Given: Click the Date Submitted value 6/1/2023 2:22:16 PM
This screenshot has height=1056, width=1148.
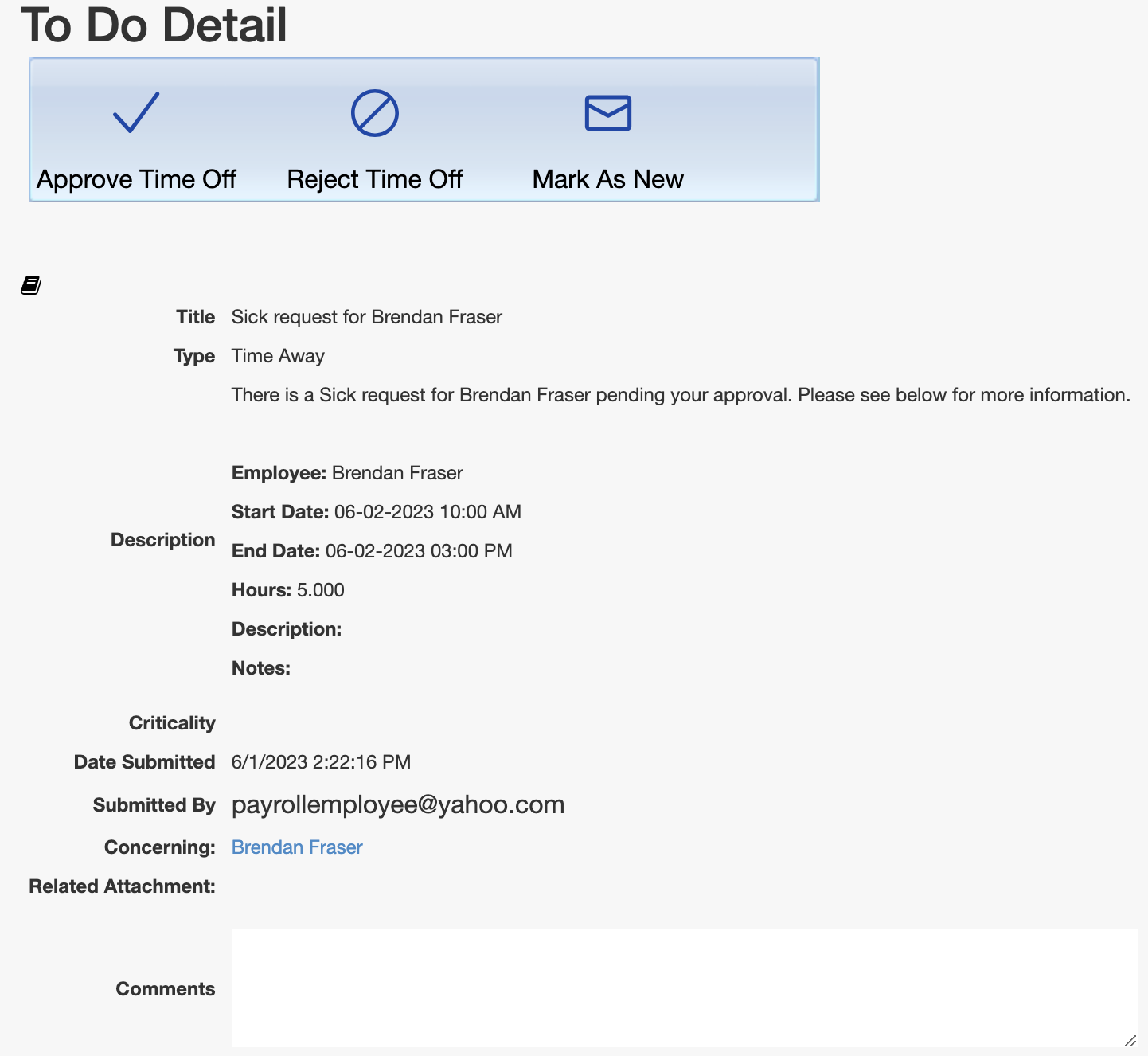Looking at the screenshot, I should click(321, 762).
